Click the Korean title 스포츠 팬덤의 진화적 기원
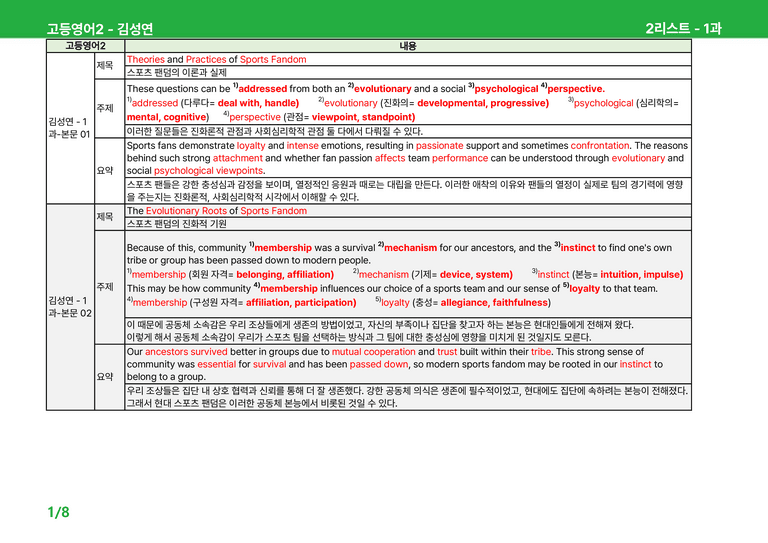The height and width of the screenshot is (543, 768). [x=177, y=224]
